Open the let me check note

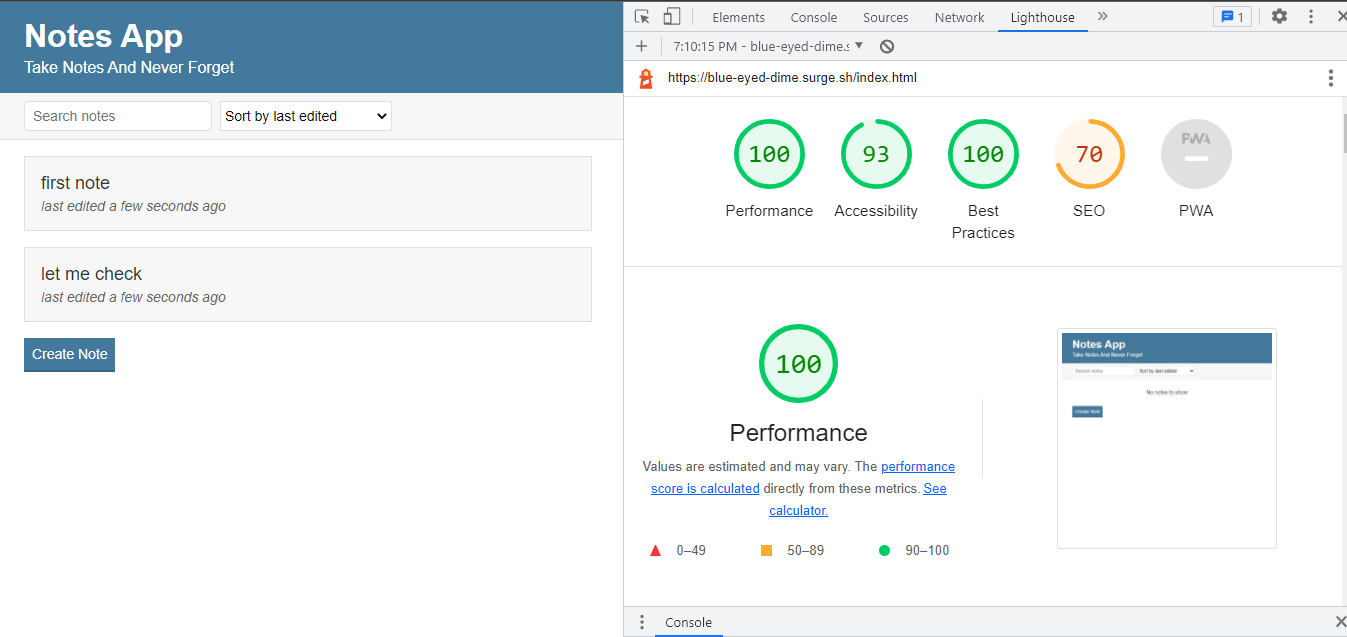coord(308,284)
